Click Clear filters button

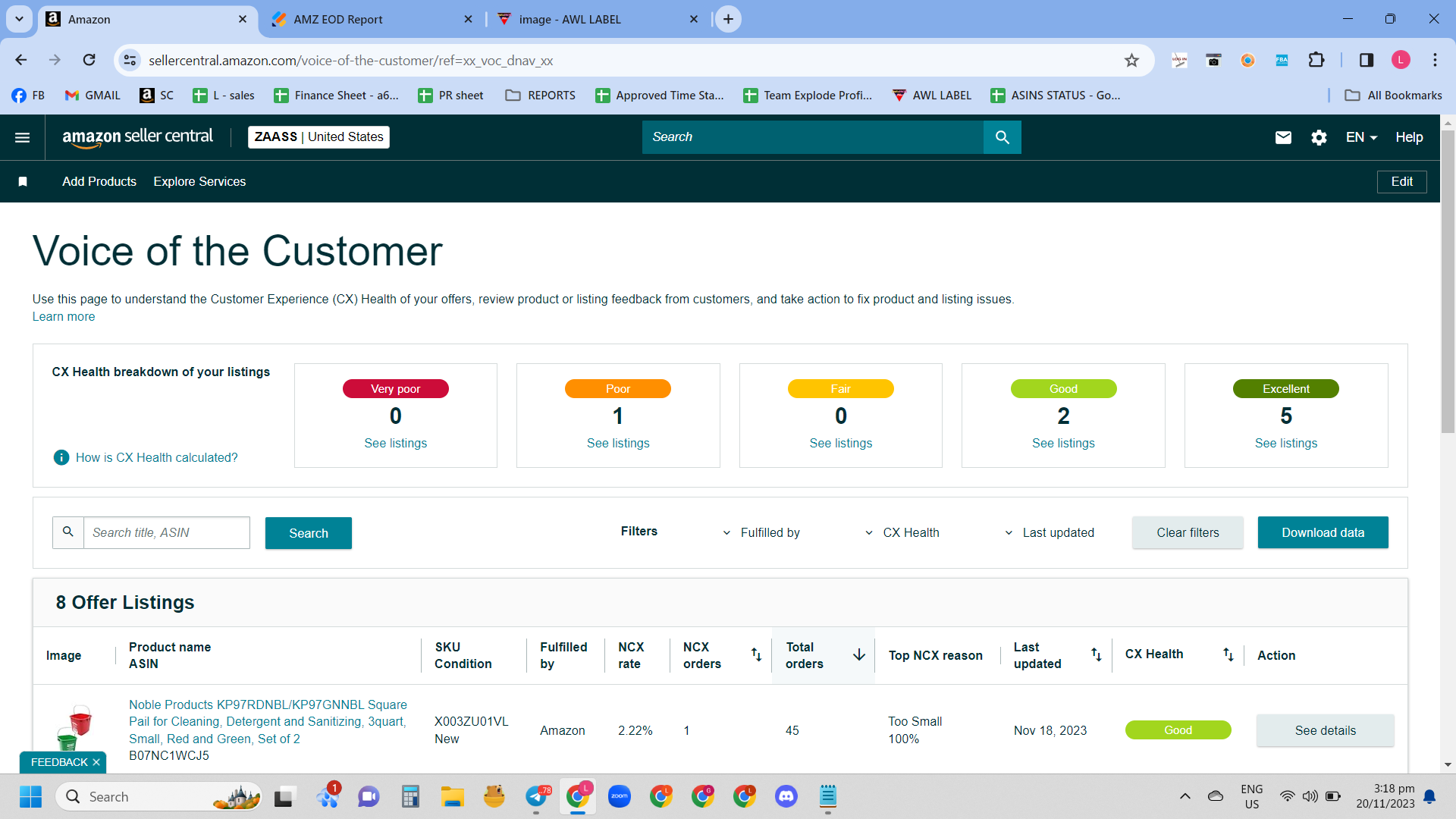click(1188, 532)
